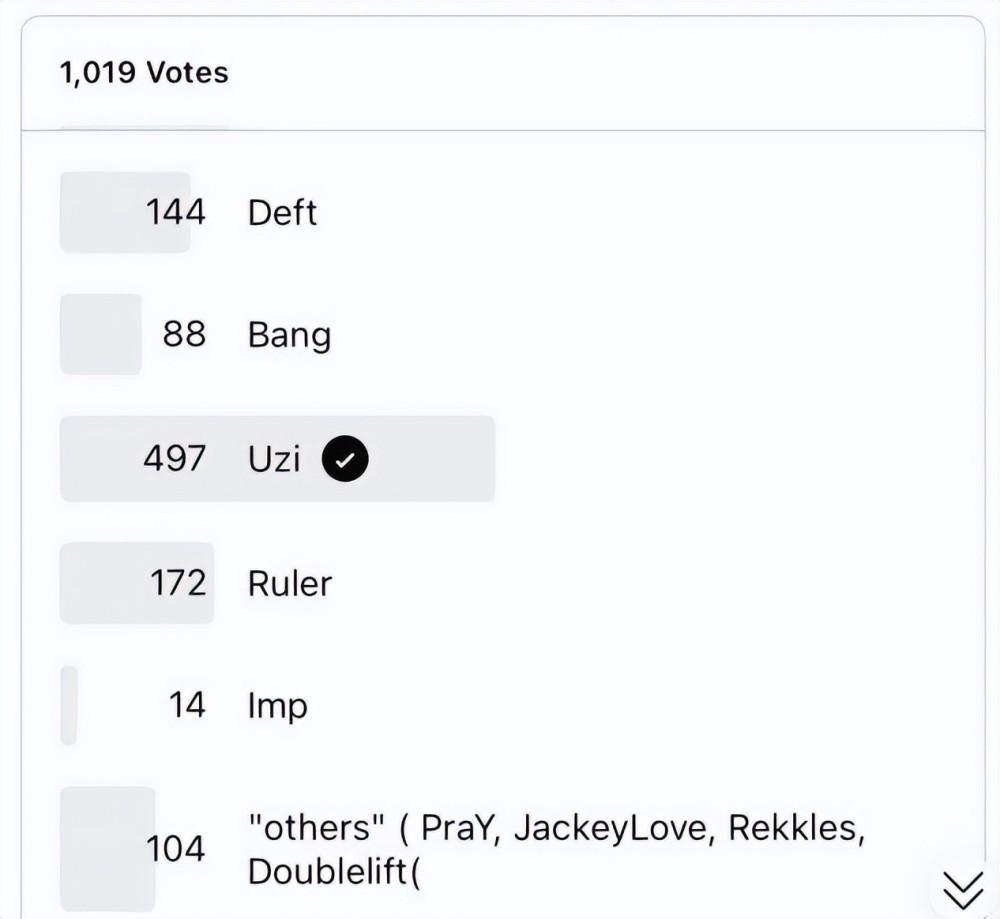Click the others vote count 104
Screen dimensions: 1000x919
click(176, 849)
